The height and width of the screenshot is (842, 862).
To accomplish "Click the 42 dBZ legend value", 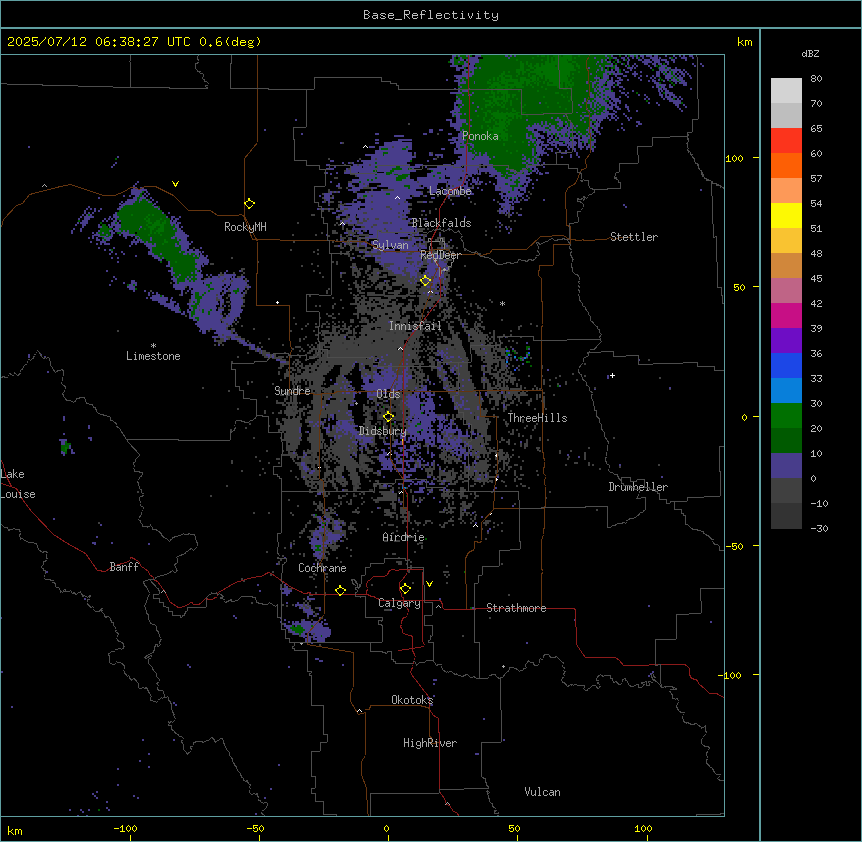I will pos(816,303).
